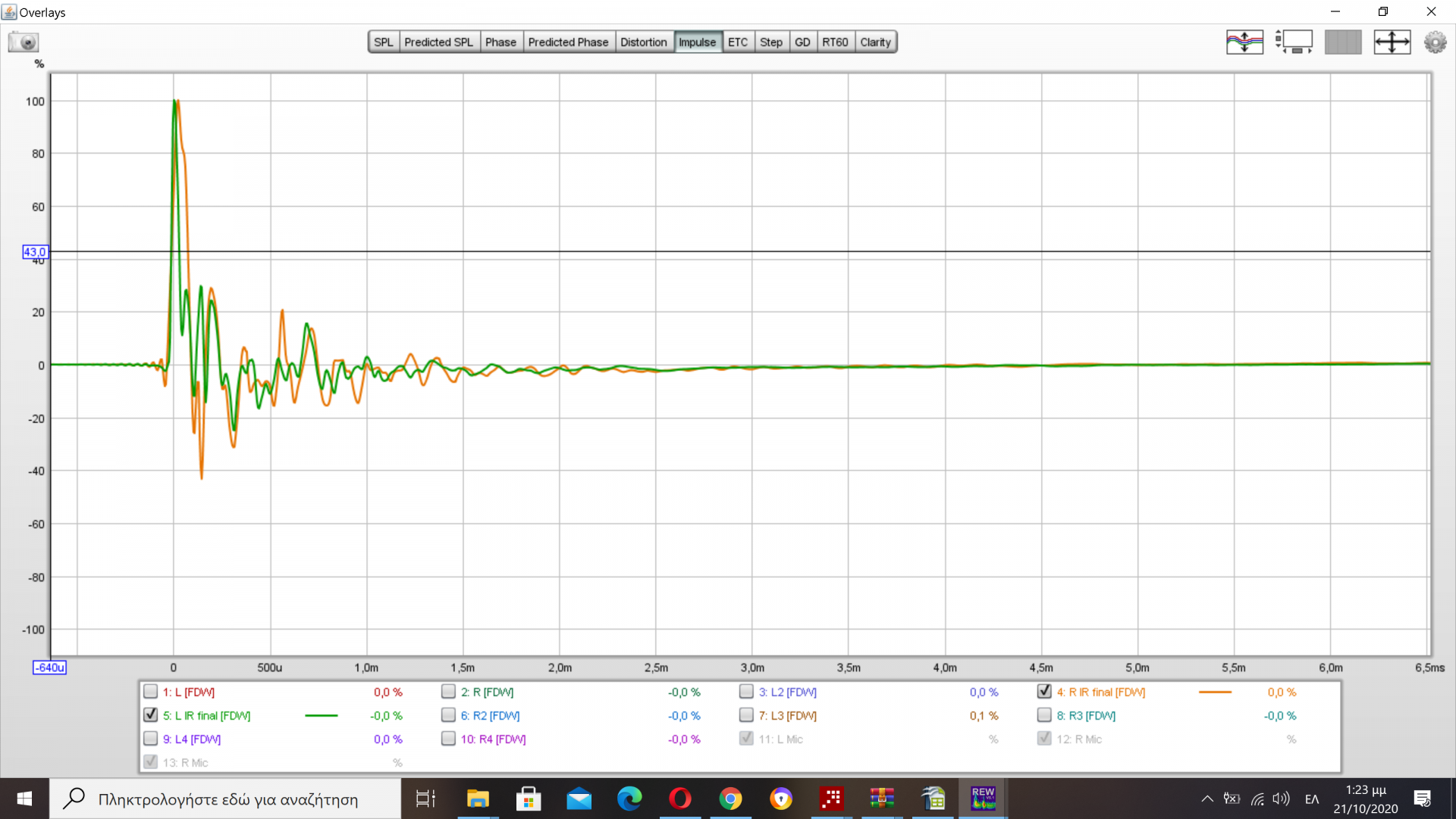1456x819 pixels.
Task: Click the fit-to-data arrows icon
Action: [x=1392, y=42]
